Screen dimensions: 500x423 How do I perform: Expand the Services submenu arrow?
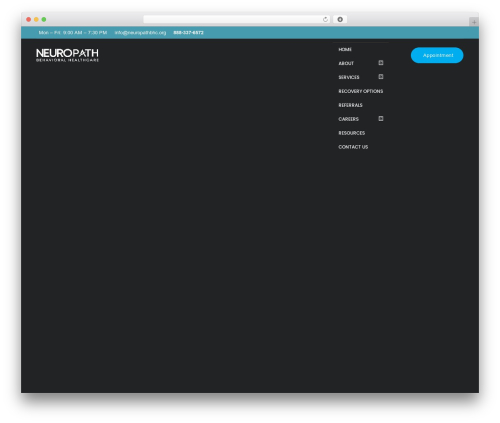[x=381, y=77]
